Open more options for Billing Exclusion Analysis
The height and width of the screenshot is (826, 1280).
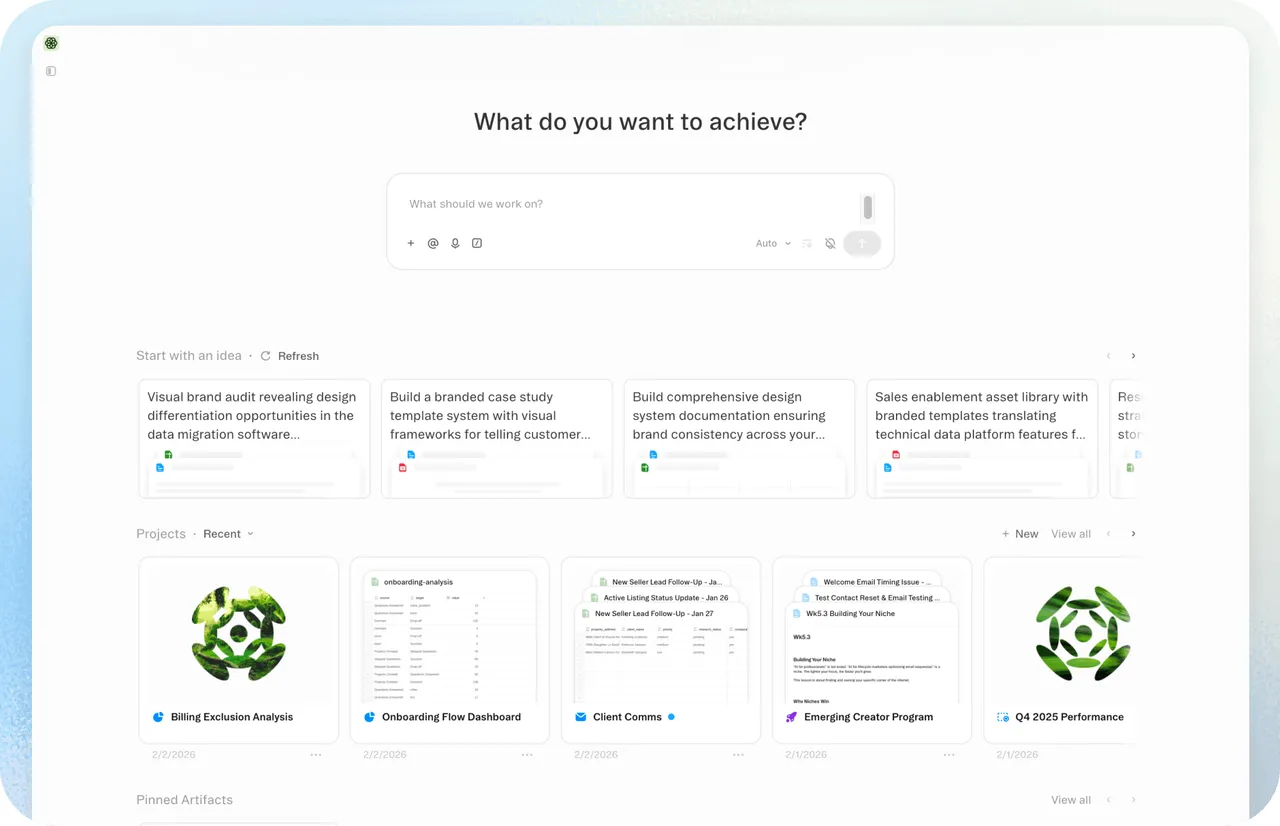coord(316,755)
